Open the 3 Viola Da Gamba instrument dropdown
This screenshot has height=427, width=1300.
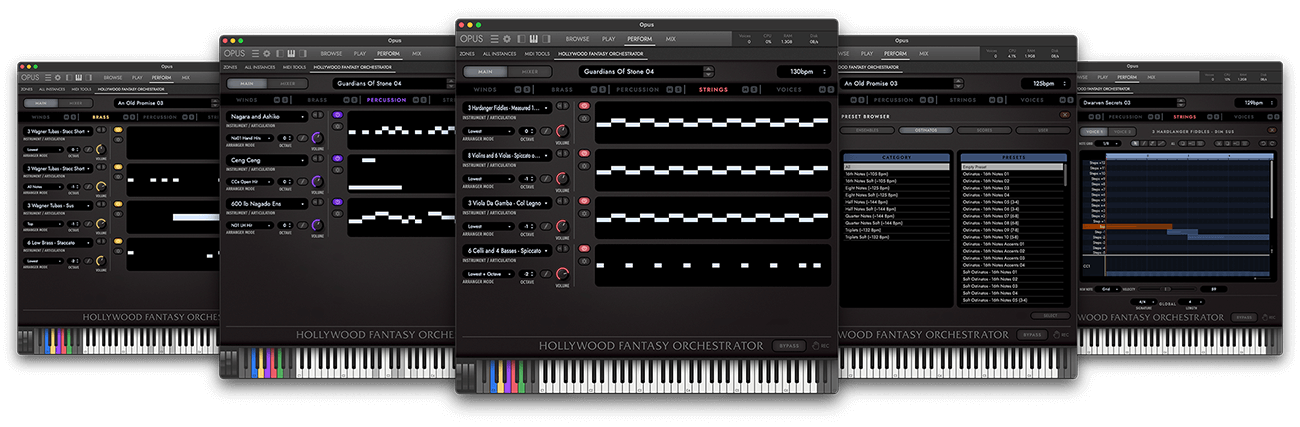(508, 203)
